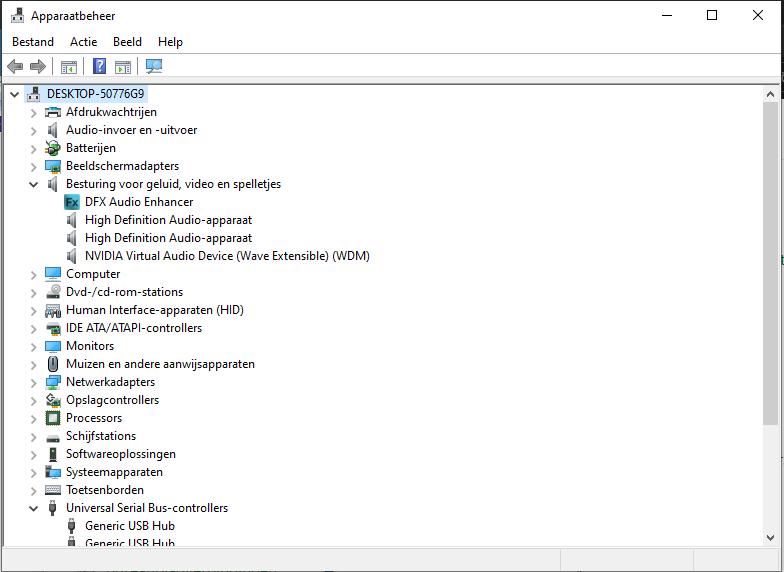Image resolution: width=784 pixels, height=572 pixels.
Task: Select Human Interface-apparaten (HID) label
Action: tap(155, 310)
